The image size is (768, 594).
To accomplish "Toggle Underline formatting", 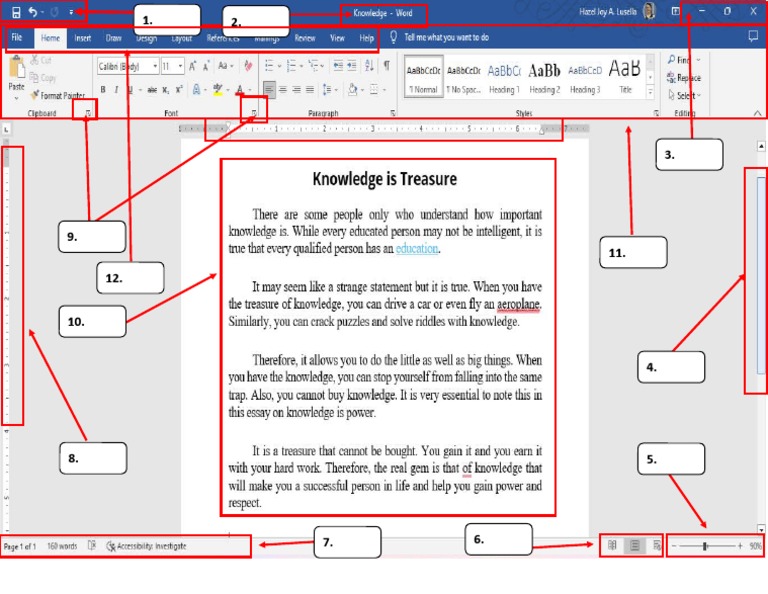I will click(130, 90).
